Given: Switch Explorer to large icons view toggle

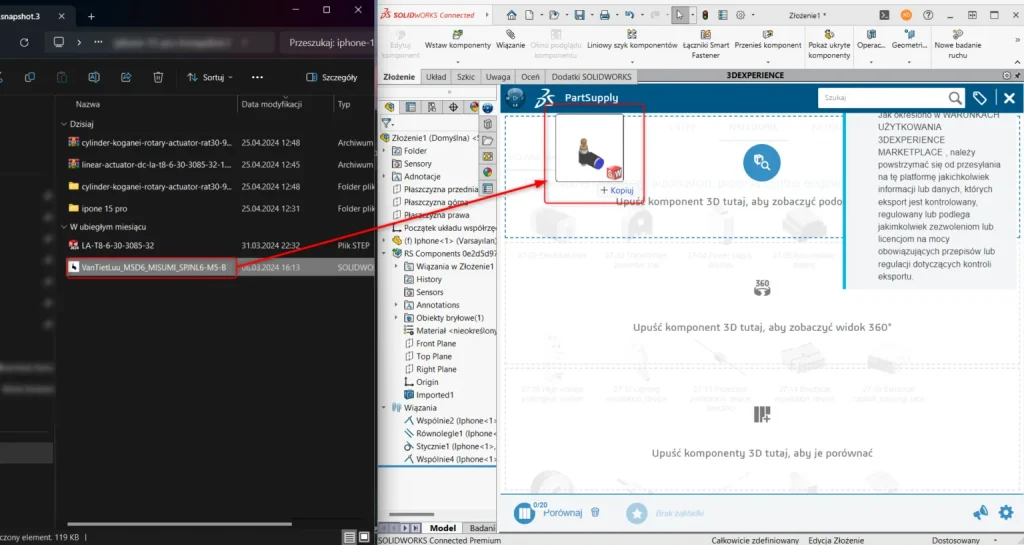Looking at the screenshot, I should pos(364,537).
